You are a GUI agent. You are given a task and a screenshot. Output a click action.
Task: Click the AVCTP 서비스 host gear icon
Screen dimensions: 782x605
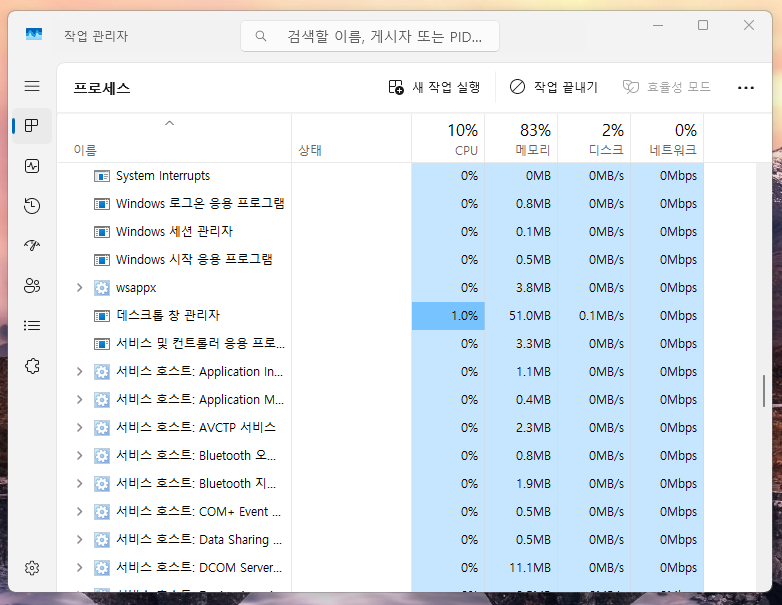pos(102,428)
